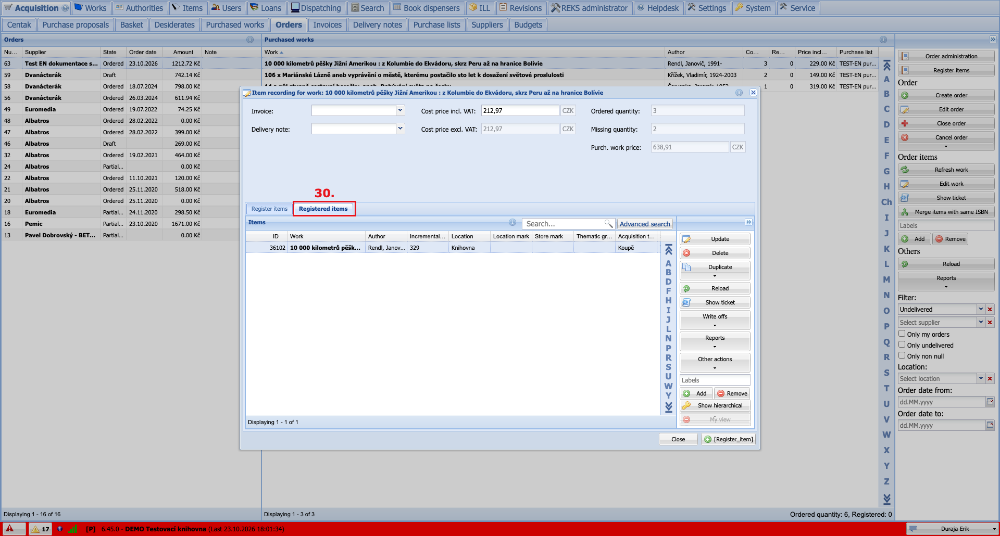Click the Edit work button
1000x536 pixels.
pos(946,184)
